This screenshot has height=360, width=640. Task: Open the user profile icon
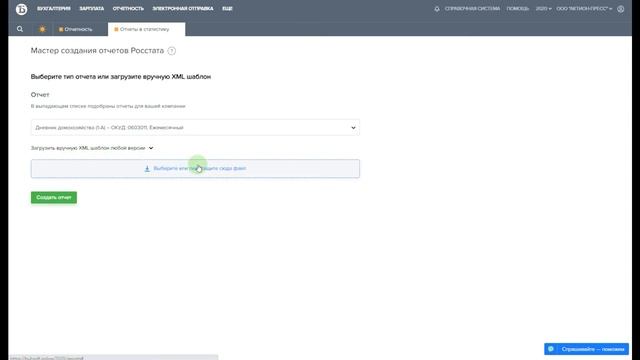coord(620,9)
